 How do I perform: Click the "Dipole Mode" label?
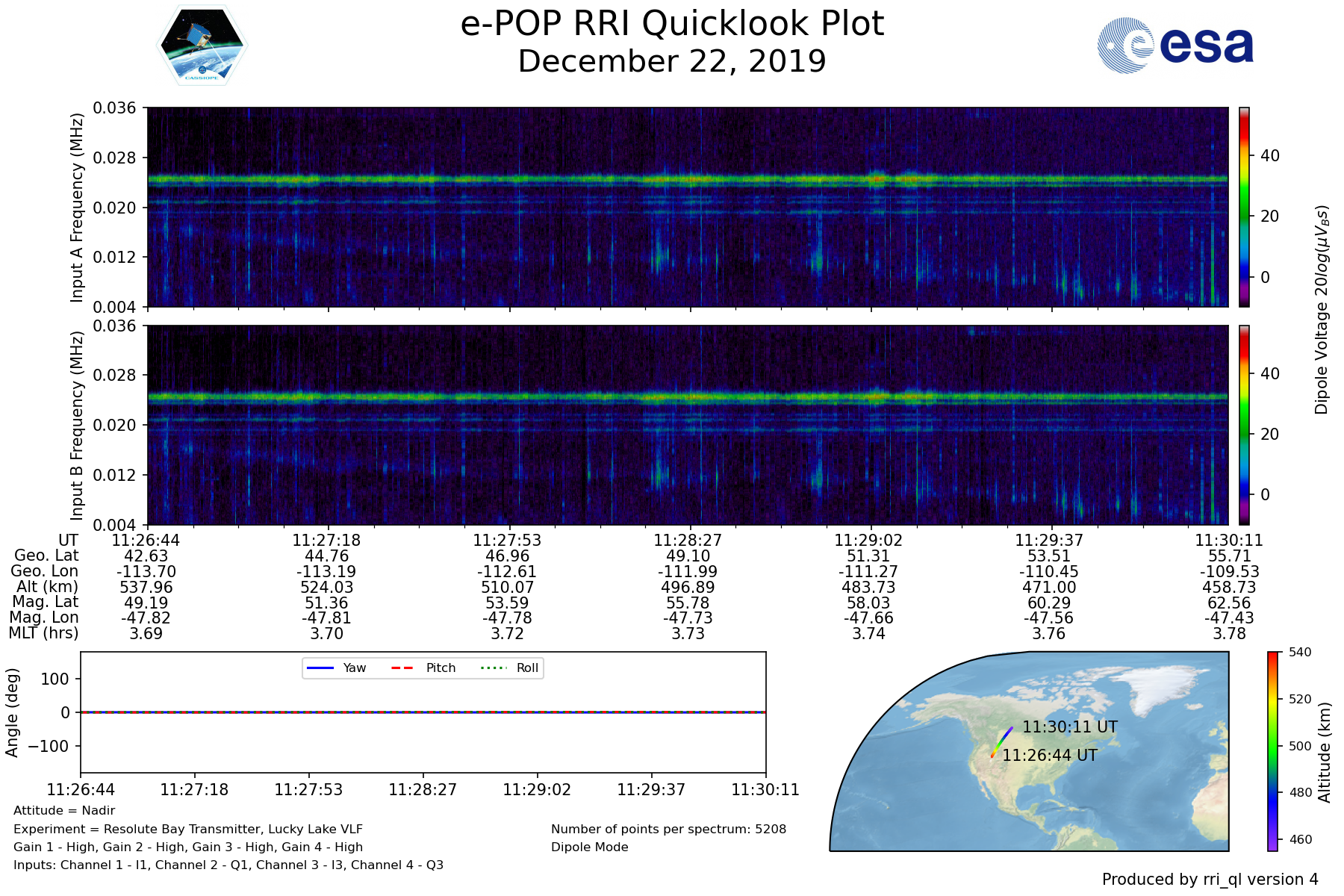pyautogui.click(x=589, y=847)
